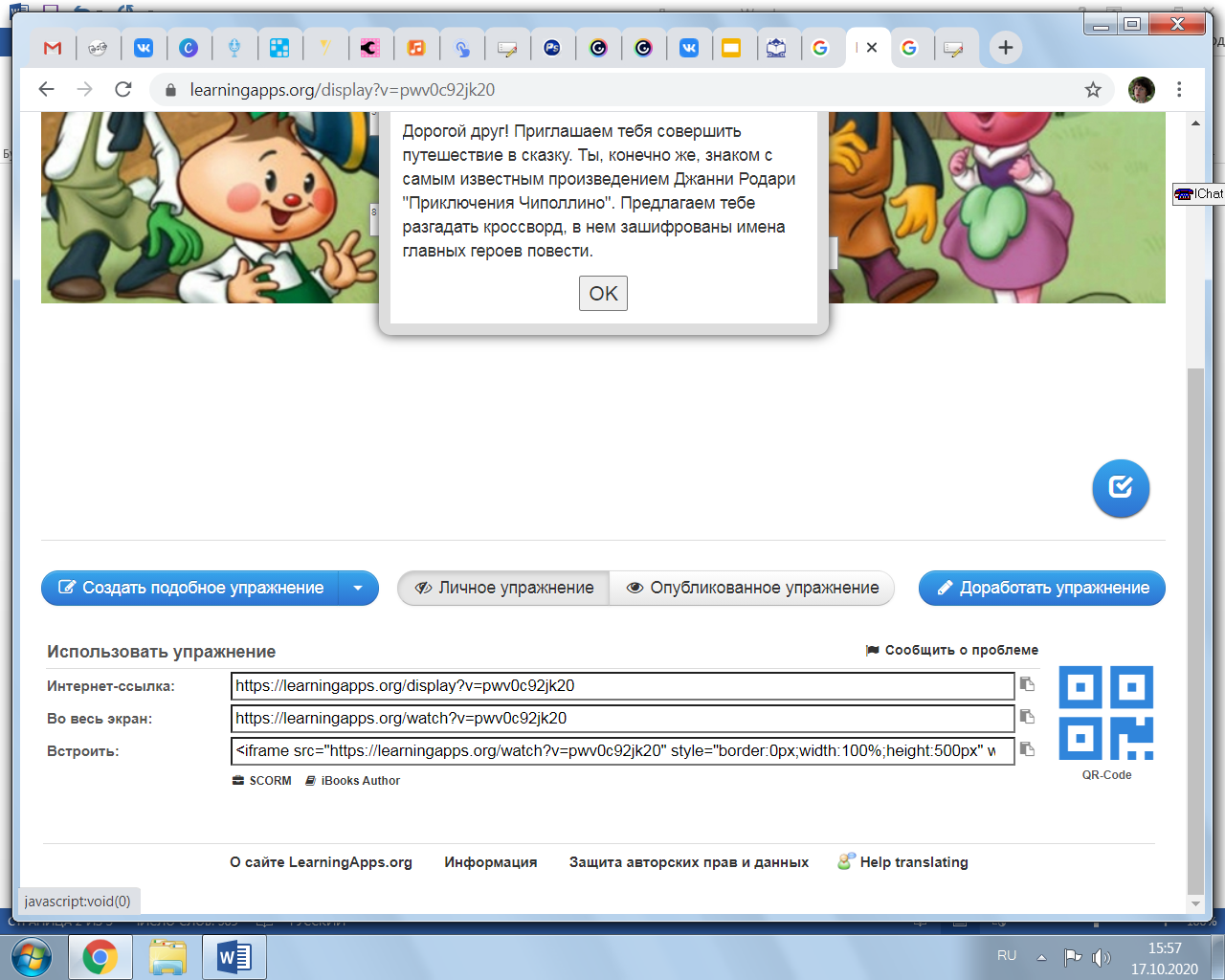
Task: Click the Встроить iframe code field
Action: point(623,751)
